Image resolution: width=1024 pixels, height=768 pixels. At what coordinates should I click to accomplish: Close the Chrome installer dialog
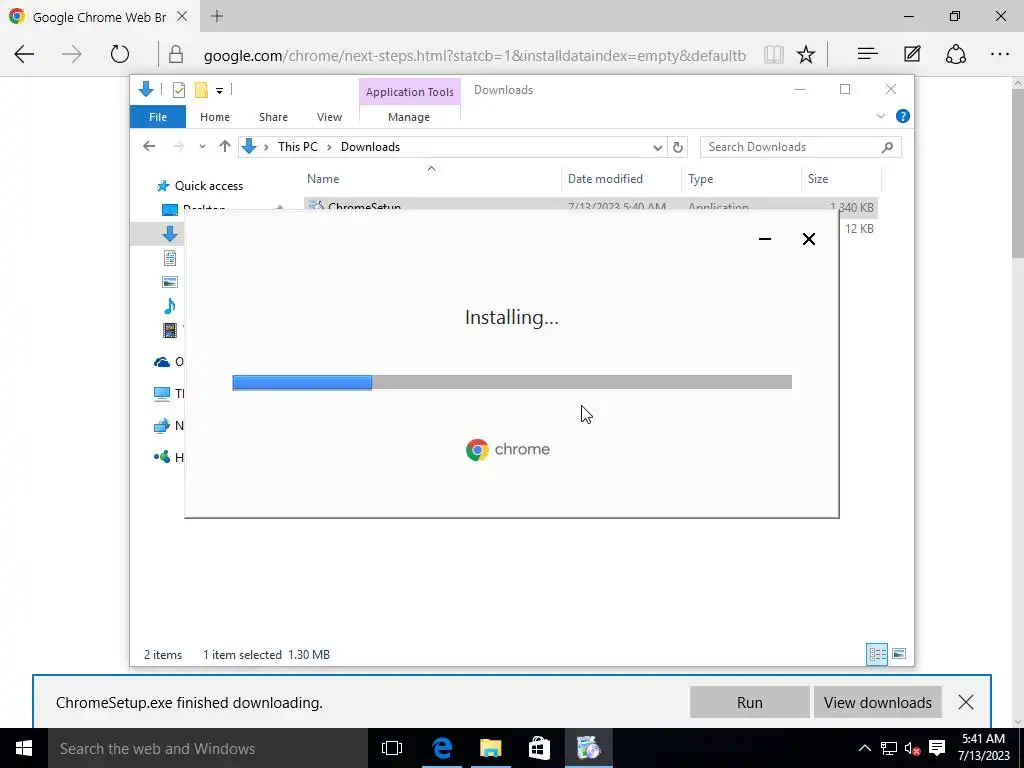[808, 239]
